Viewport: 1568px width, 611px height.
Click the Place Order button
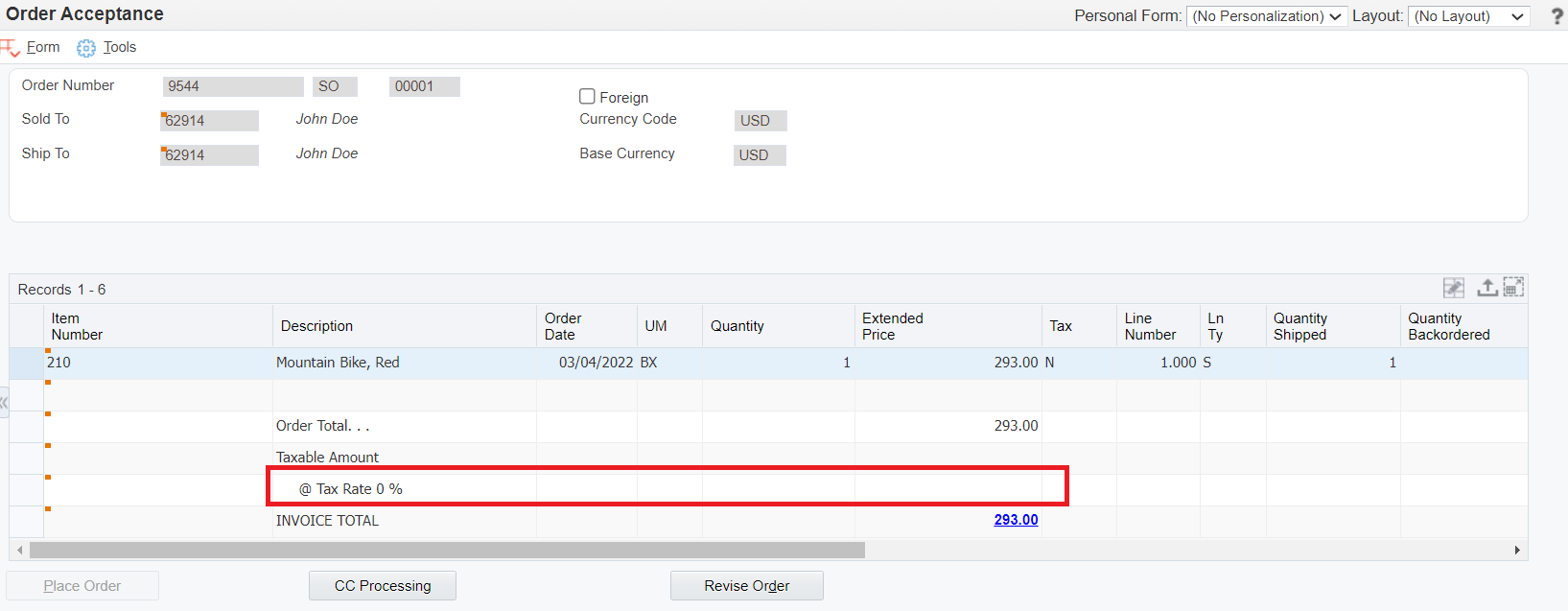coord(82,586)
